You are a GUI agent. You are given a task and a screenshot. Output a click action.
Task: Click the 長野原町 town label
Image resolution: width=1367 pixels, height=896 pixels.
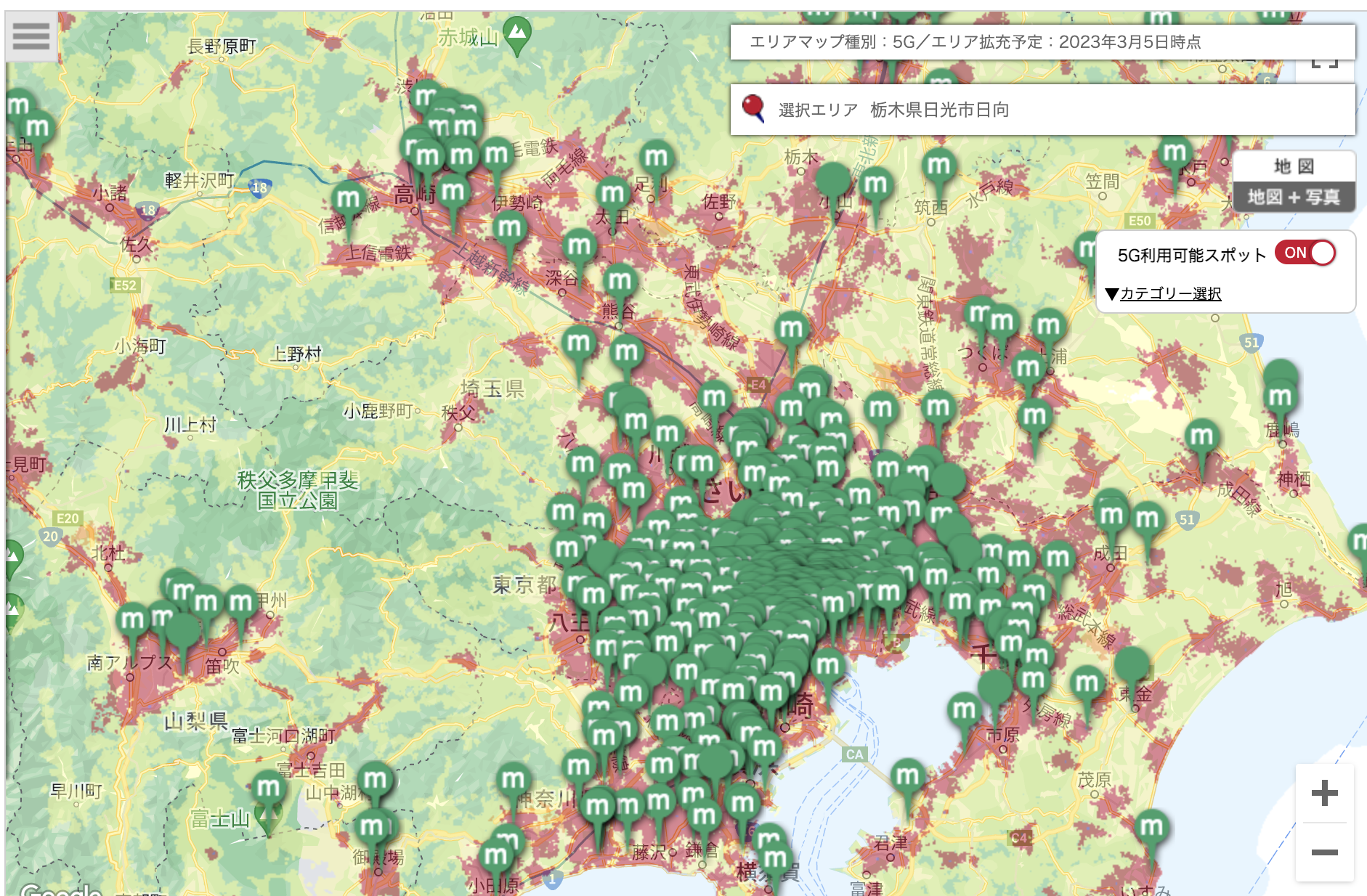[222, 46]
